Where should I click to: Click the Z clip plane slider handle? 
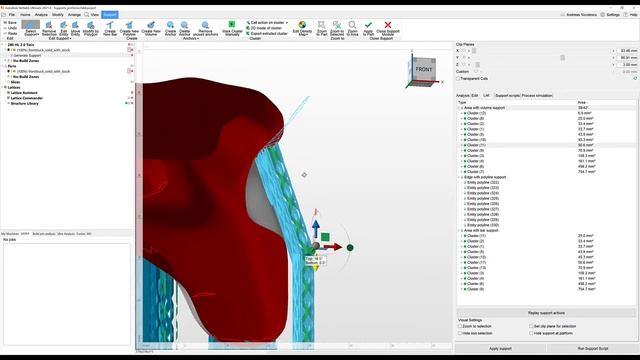(x=478, y=64)
